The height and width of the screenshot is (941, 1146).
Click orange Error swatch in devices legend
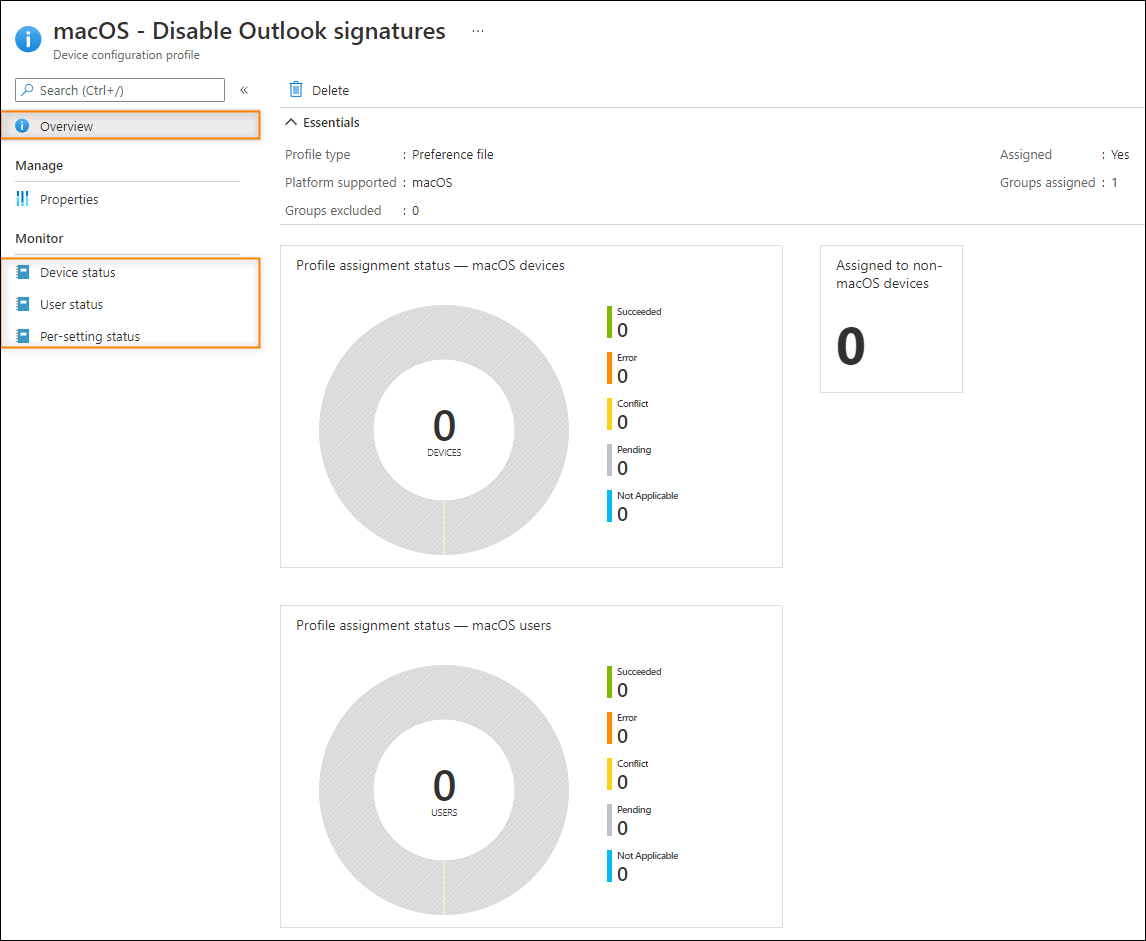pyautogui.click(x=610, y=368)
